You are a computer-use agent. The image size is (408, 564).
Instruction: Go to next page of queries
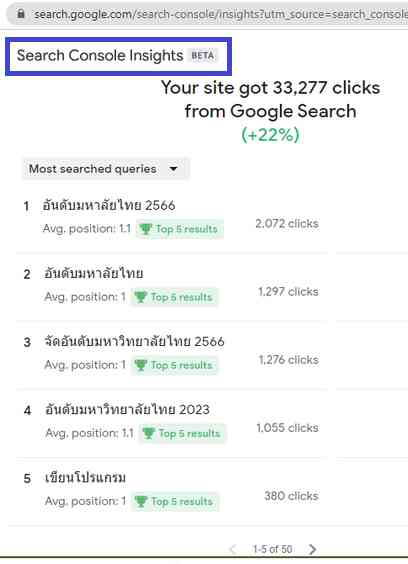pos(312,549)
